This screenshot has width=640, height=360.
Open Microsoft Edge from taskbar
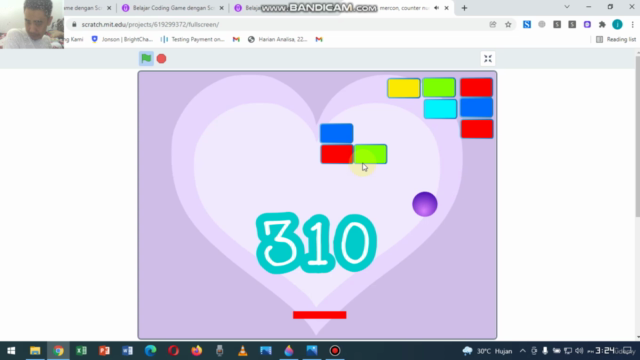(x=150, y=351)
